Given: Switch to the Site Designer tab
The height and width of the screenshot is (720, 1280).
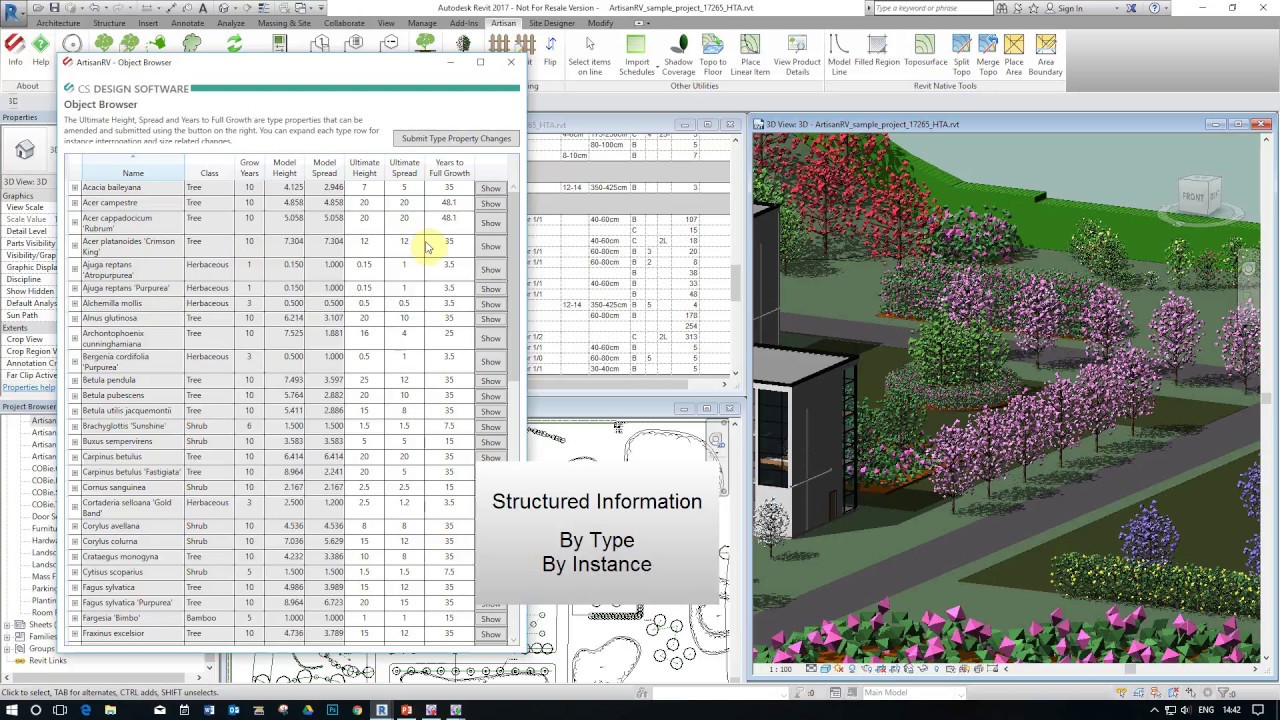Looking at the screenshot, I should 552,23.
